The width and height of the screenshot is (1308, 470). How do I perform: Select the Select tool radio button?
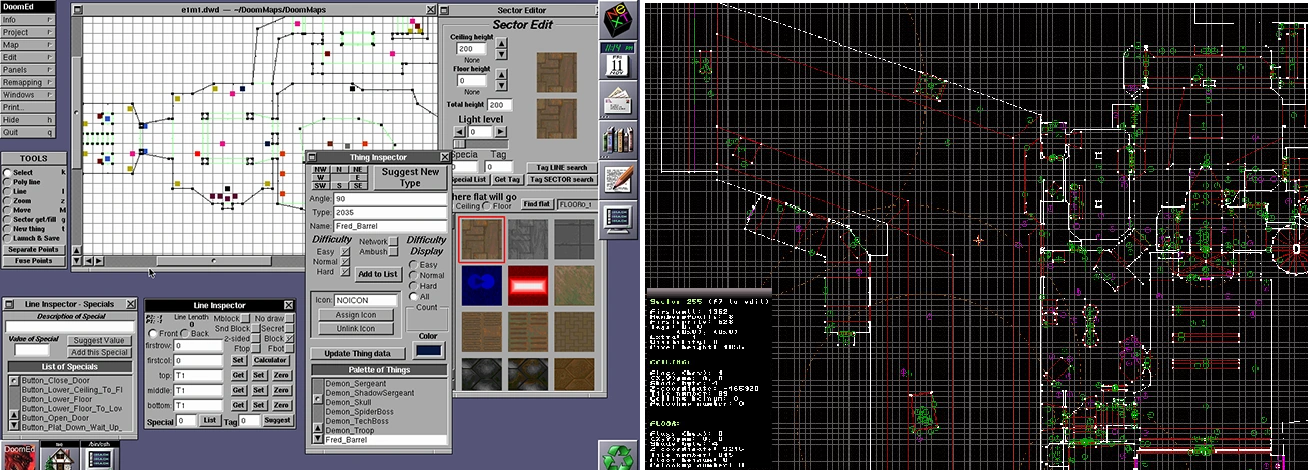[7, 173]
